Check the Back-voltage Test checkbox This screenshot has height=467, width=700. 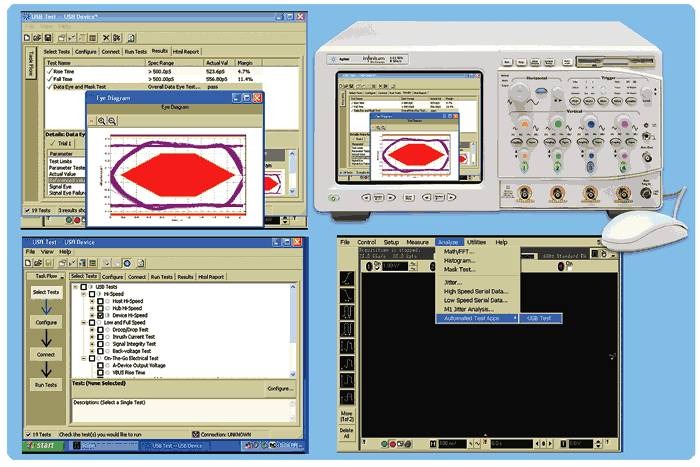[x=100, y=351]
